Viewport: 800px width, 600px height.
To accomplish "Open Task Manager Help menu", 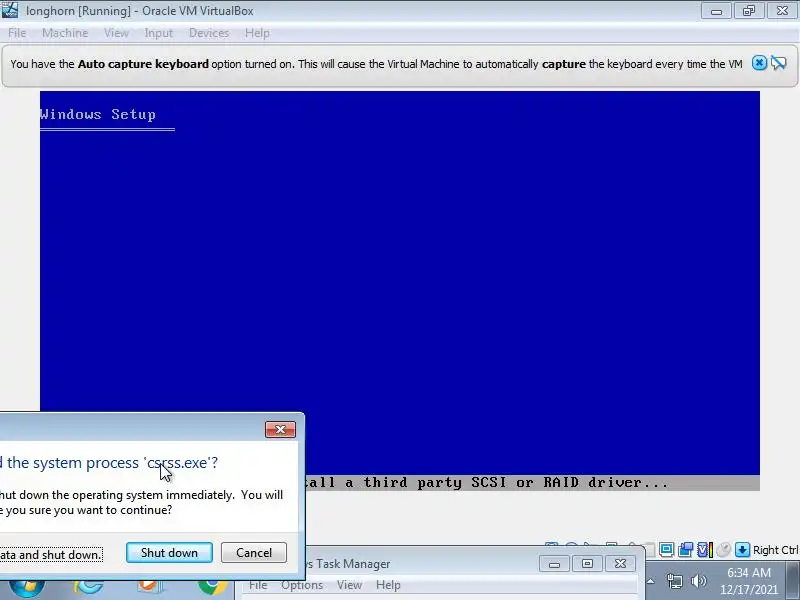I will pyautogui.click(x=388, y=585).
